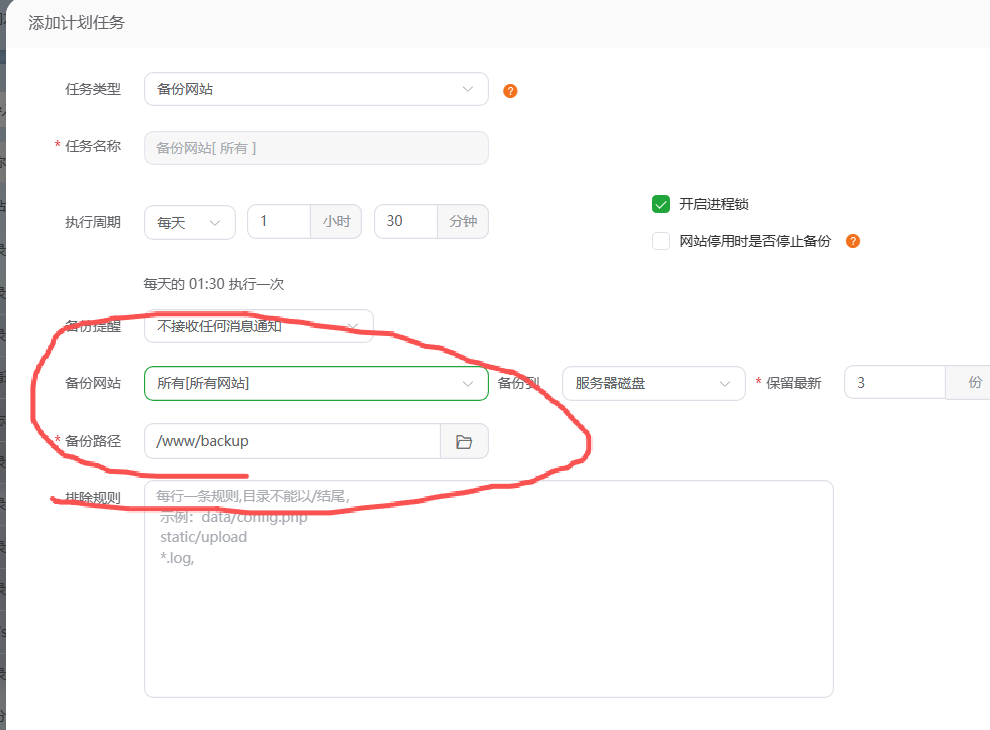
Task: Open the 任务类型 dropdown showing 备份网站
Action: 316,89
